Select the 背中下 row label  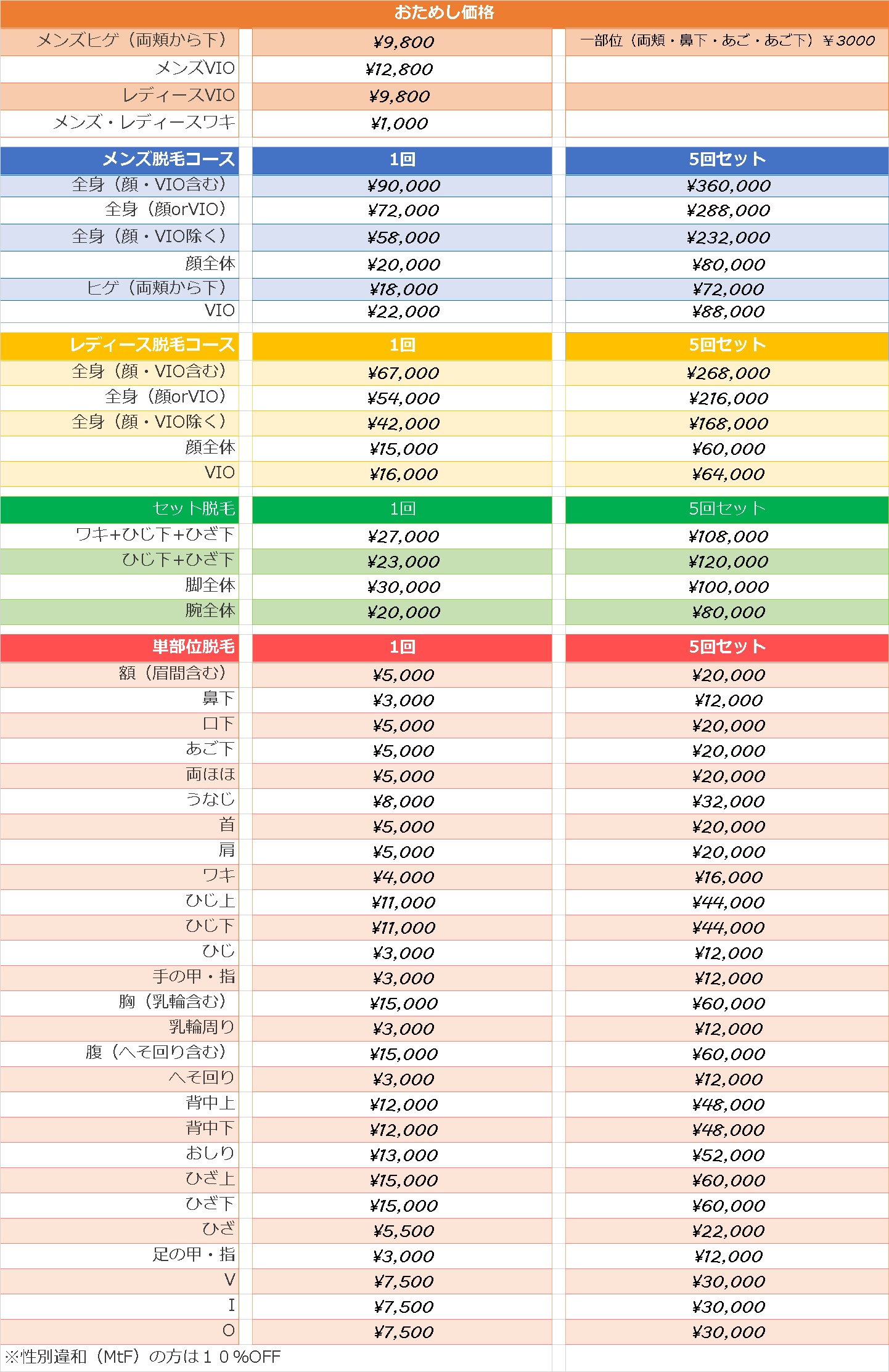(210, 1128)
